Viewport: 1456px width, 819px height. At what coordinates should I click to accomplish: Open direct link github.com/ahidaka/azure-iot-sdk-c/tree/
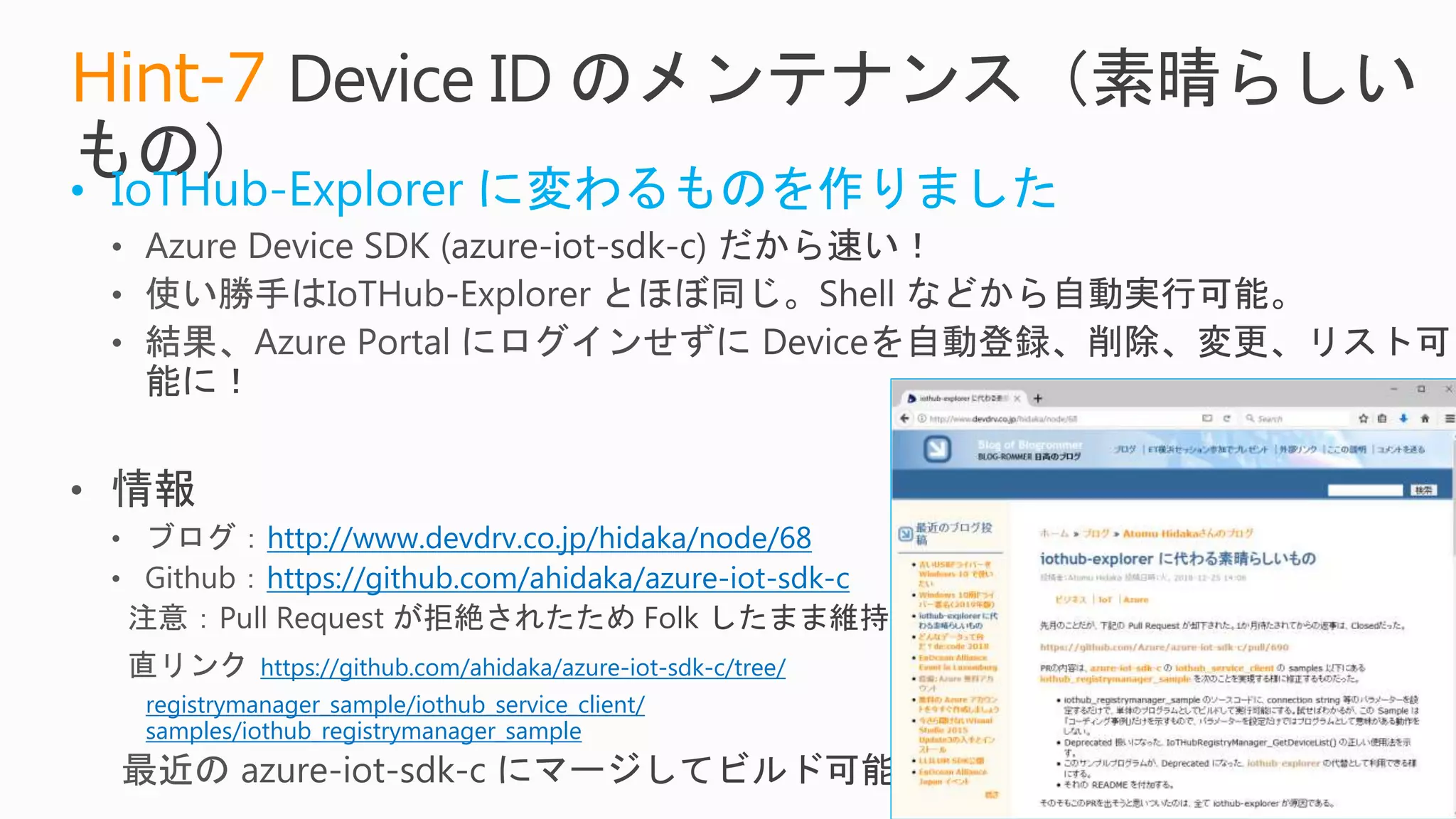523,667
